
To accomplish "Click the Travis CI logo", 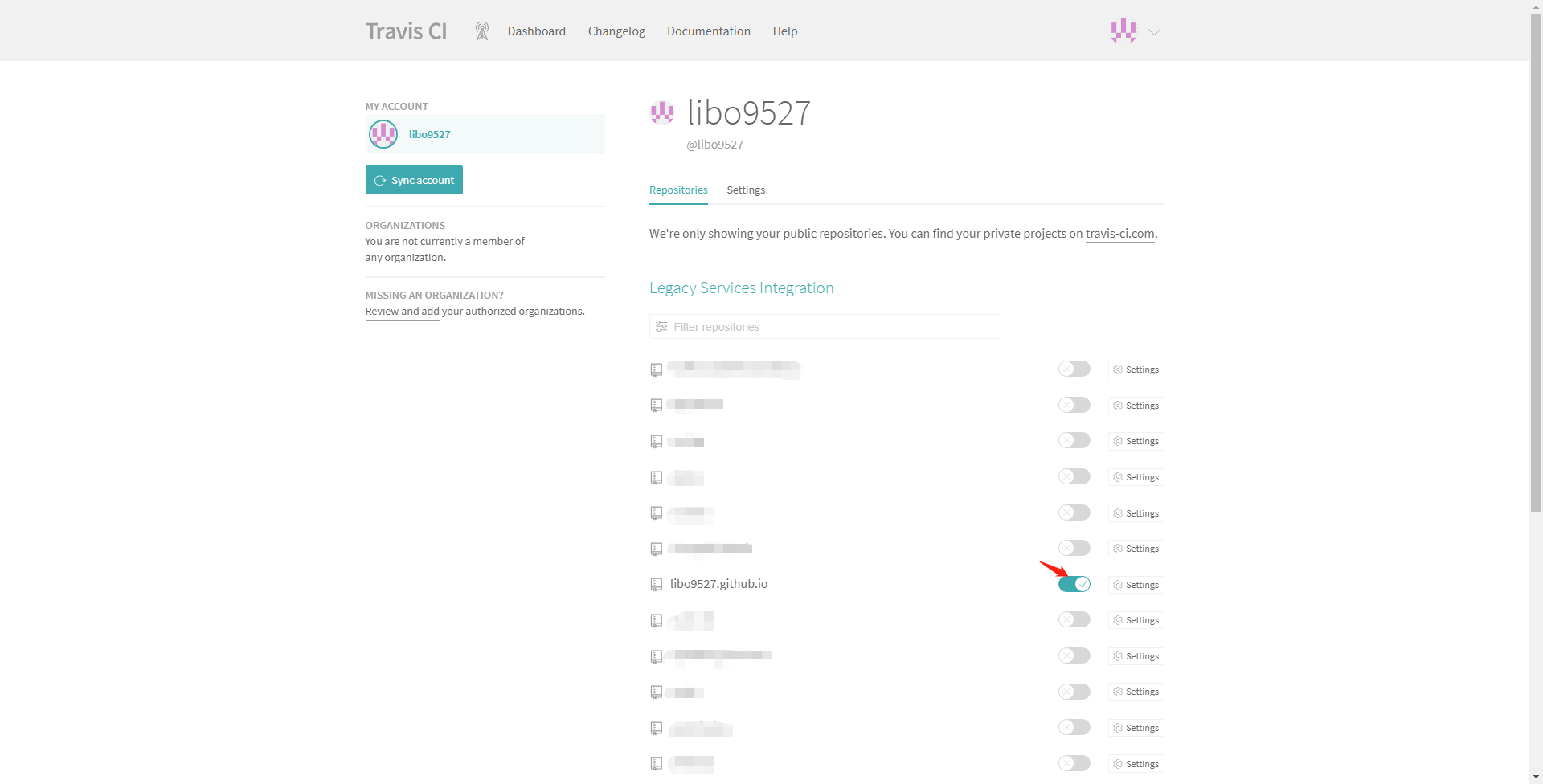I will tap(406, 31).
